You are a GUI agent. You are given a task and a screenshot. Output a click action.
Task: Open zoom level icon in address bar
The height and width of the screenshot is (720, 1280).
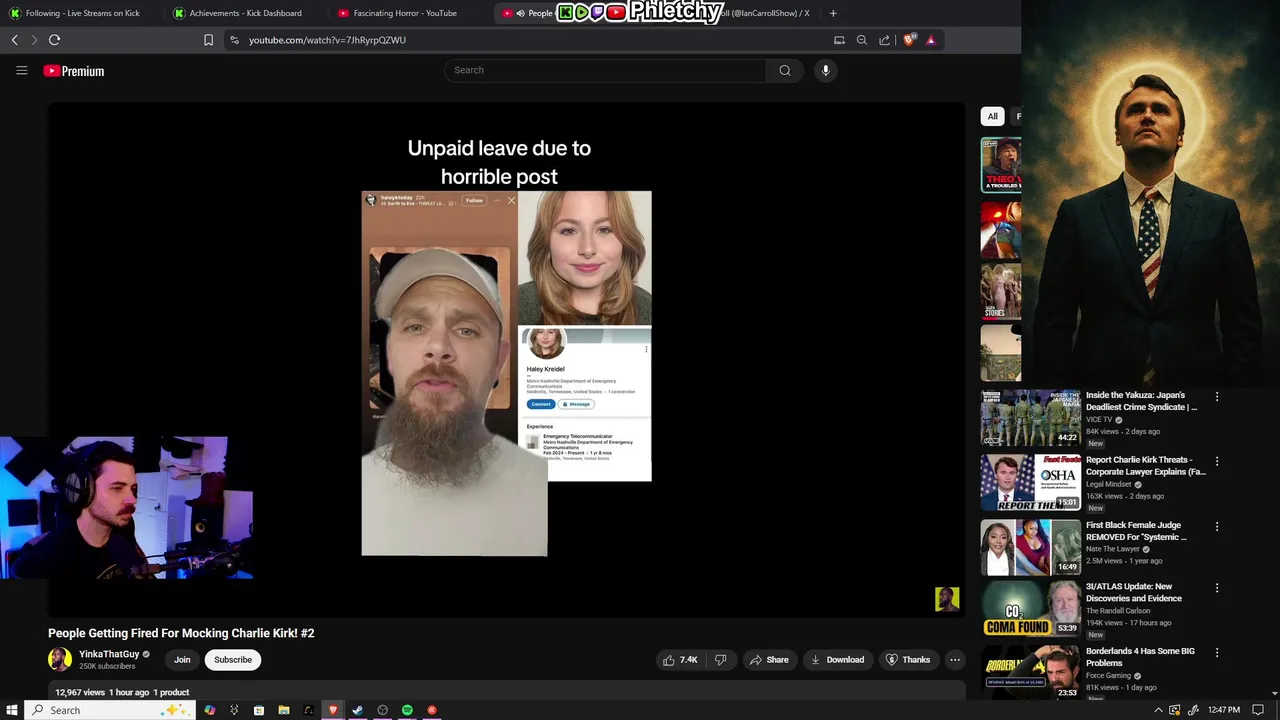coord(862,40)
